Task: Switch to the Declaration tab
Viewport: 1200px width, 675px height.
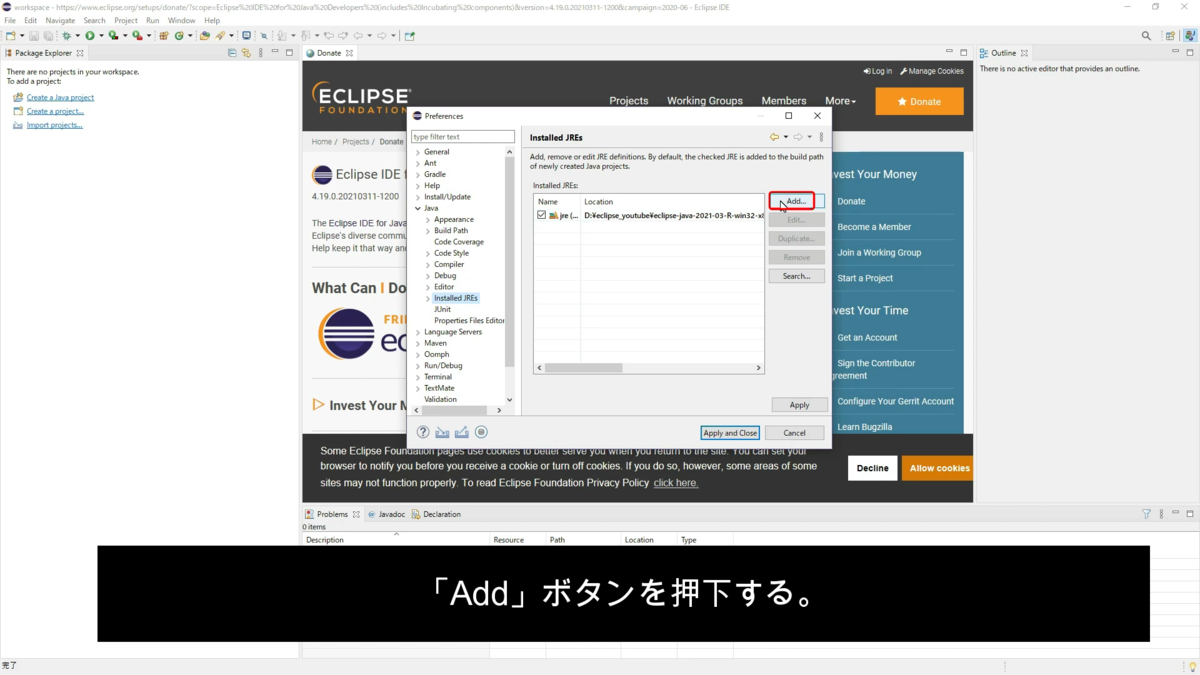Action: (x=436, y=514)
